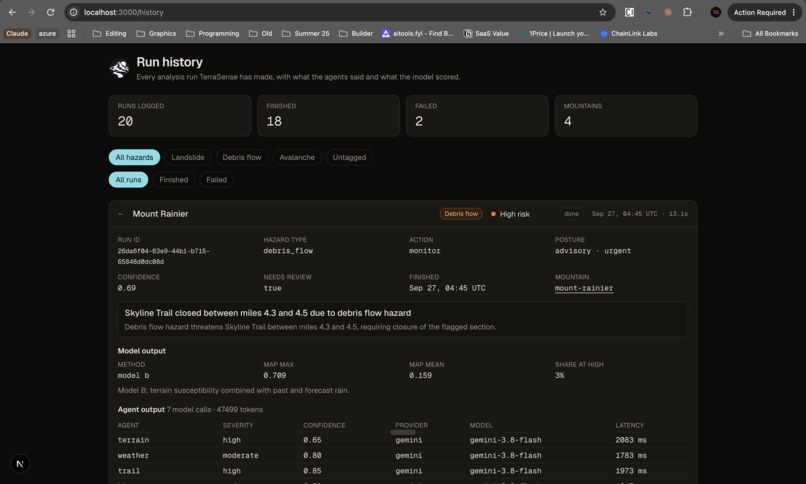The height and width of the screenshot is (484, 806).
Task: Click the Failed 2 stat card
Action: click(x=477, y=116)
